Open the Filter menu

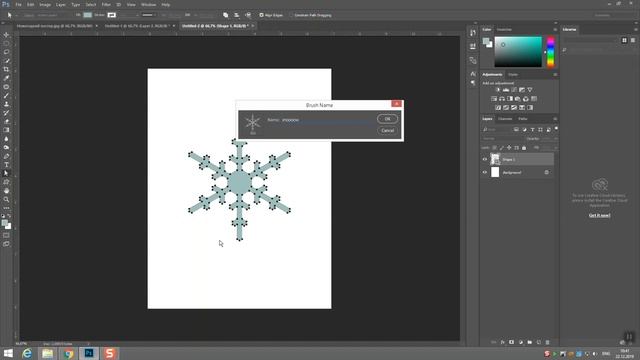tap(106, 4)
